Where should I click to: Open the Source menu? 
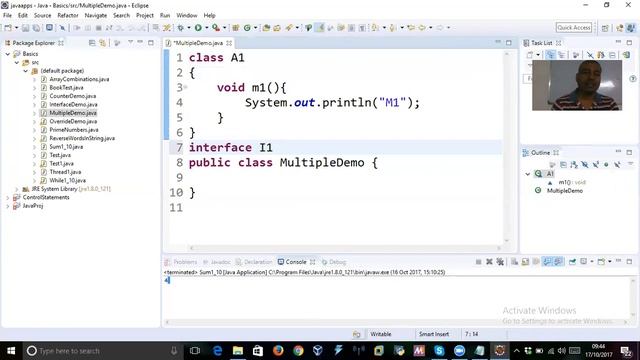(x=42, y=16)
